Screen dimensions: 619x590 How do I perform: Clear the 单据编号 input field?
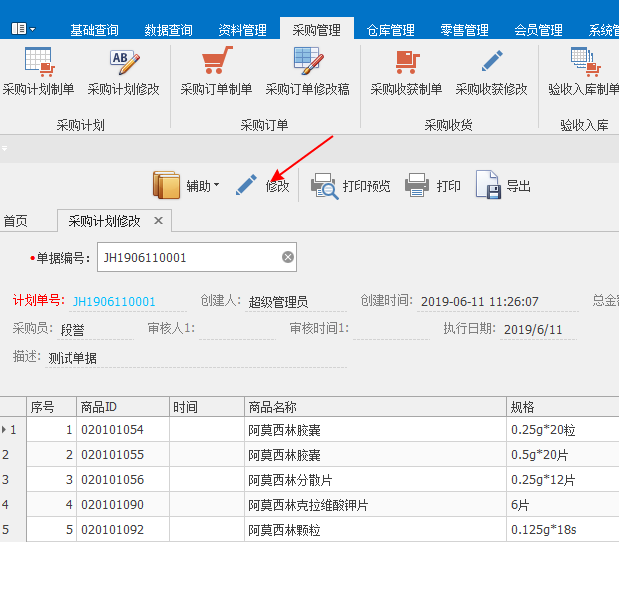288,257
